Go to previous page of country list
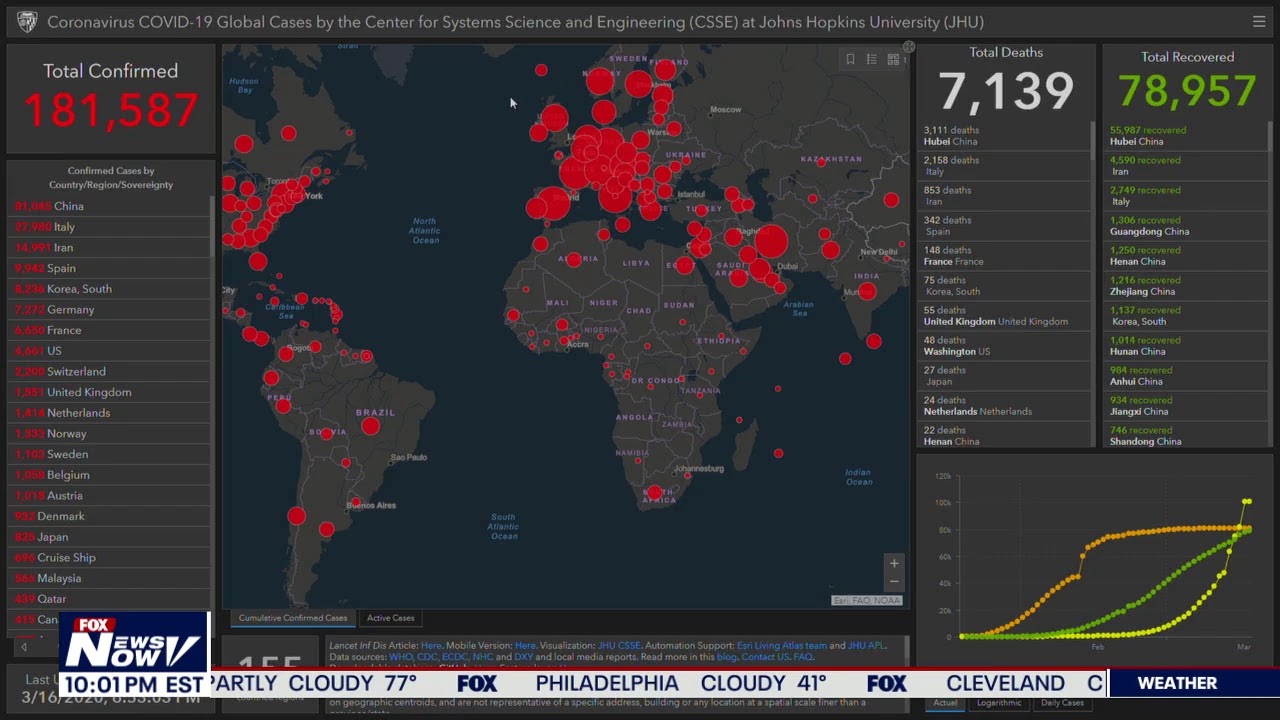 (x=24, y=647)
